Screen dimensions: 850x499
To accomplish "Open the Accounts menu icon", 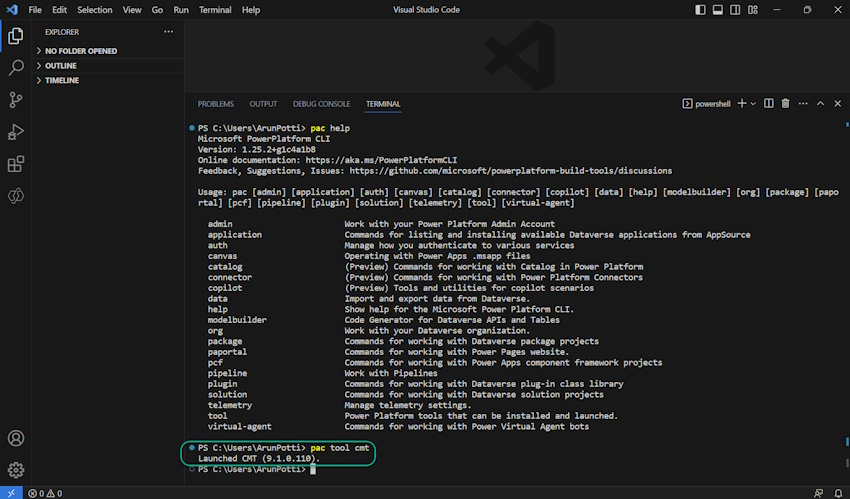I will click(16, 438).
